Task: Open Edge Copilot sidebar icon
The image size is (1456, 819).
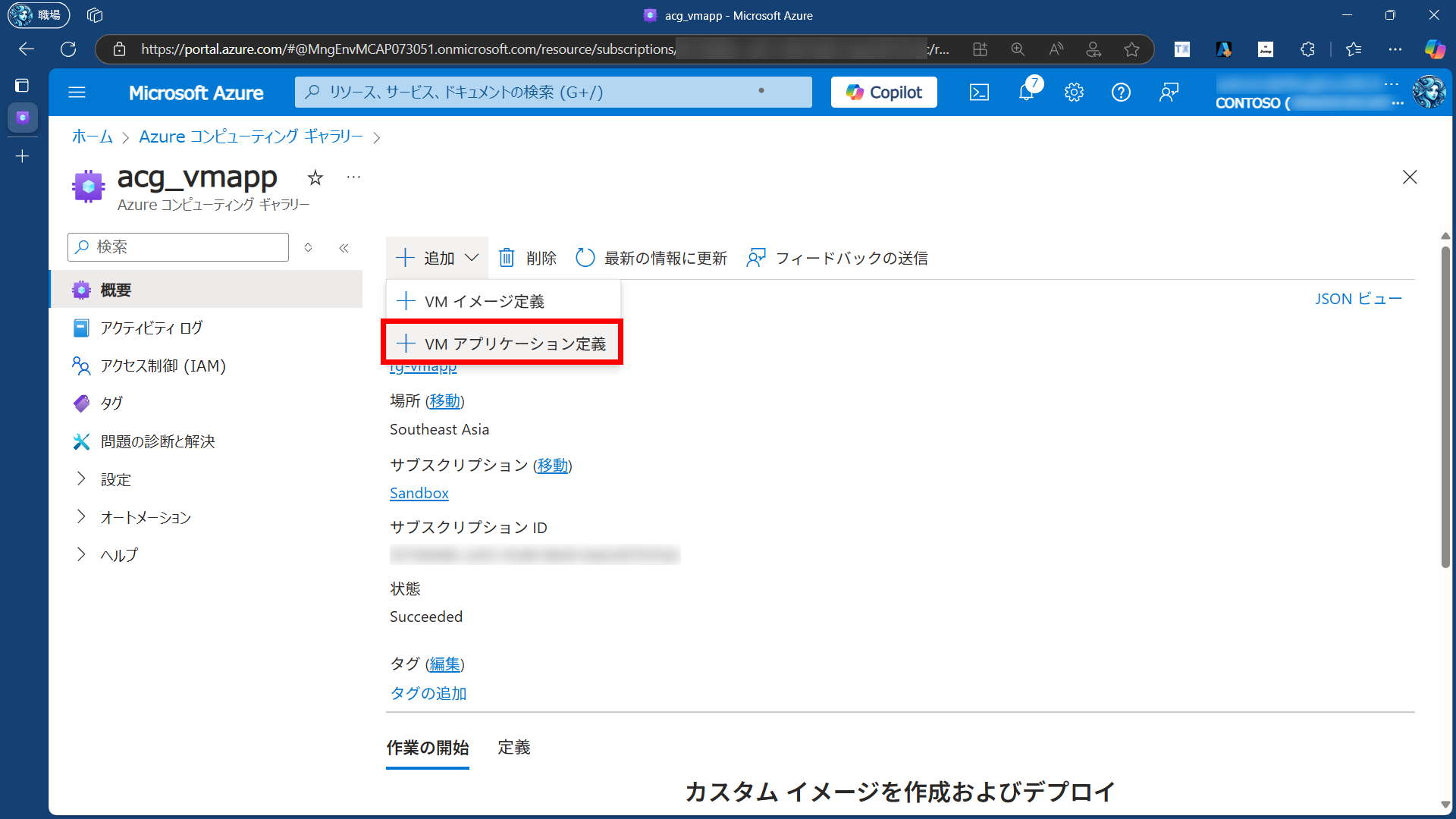Action: (x=1435, y=49)
